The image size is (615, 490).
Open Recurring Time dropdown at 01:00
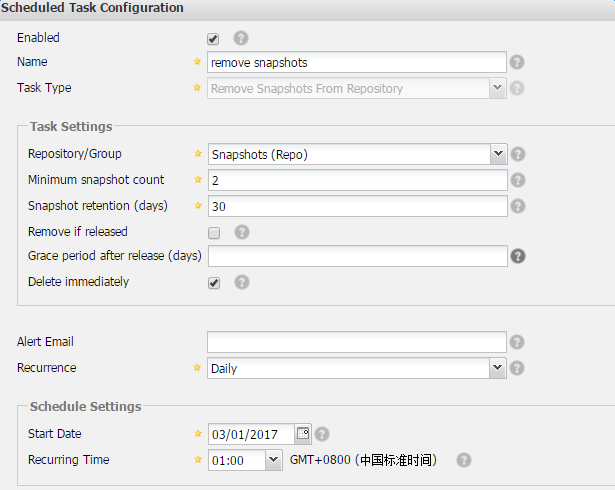pos(273,460)
